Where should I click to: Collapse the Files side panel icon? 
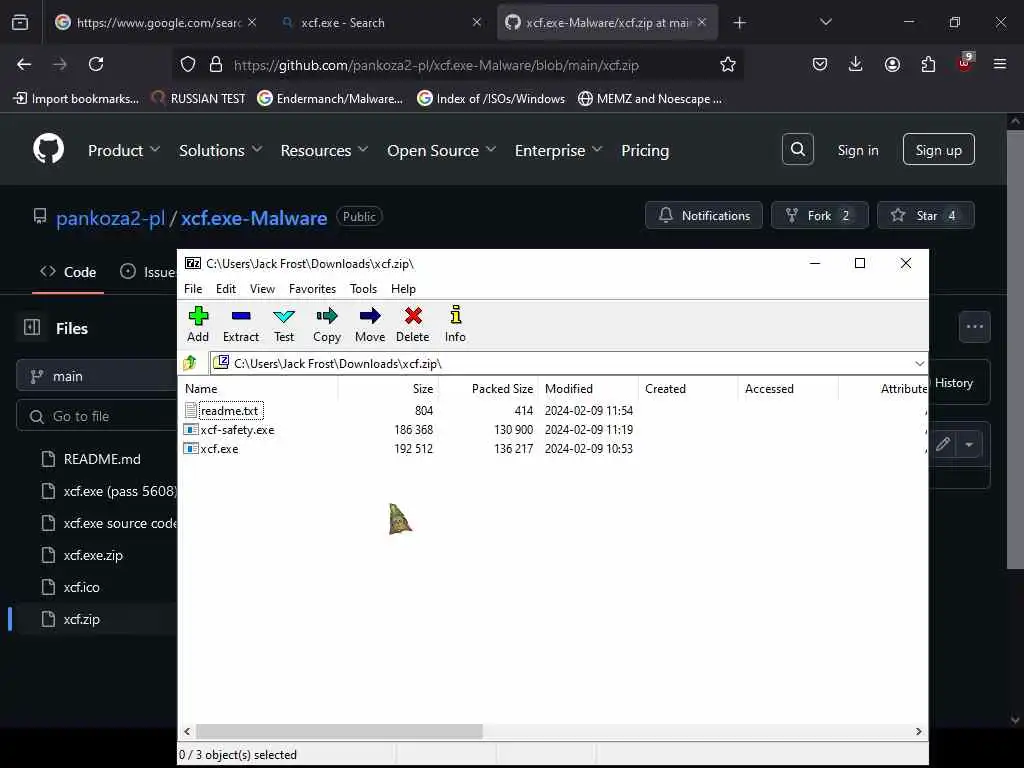pos(32,327)
